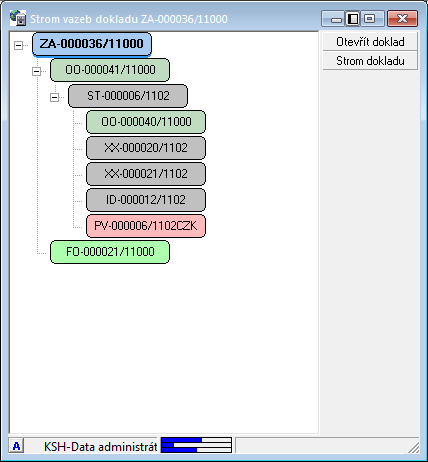Select the OO-000041/11000 green node
Viewport: 428px width, 462px height.
110,70
